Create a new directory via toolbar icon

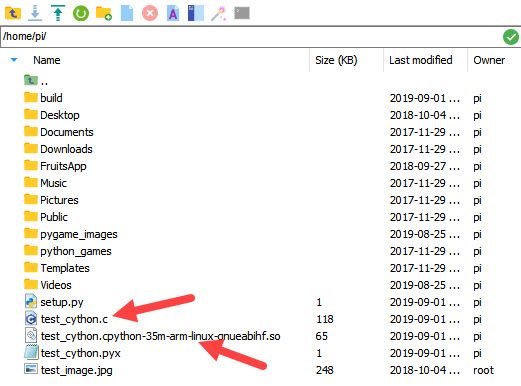104,14
